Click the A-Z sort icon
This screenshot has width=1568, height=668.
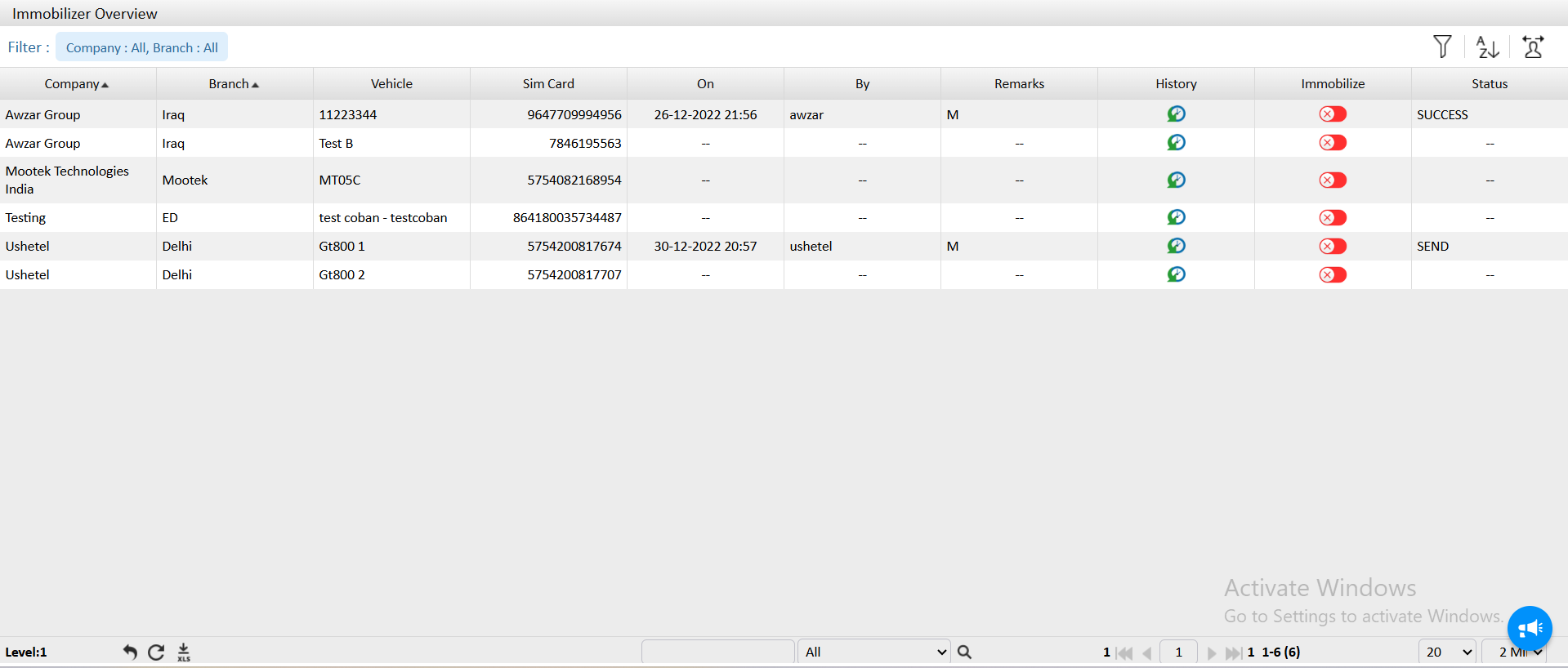click(x=1487, y=47)
